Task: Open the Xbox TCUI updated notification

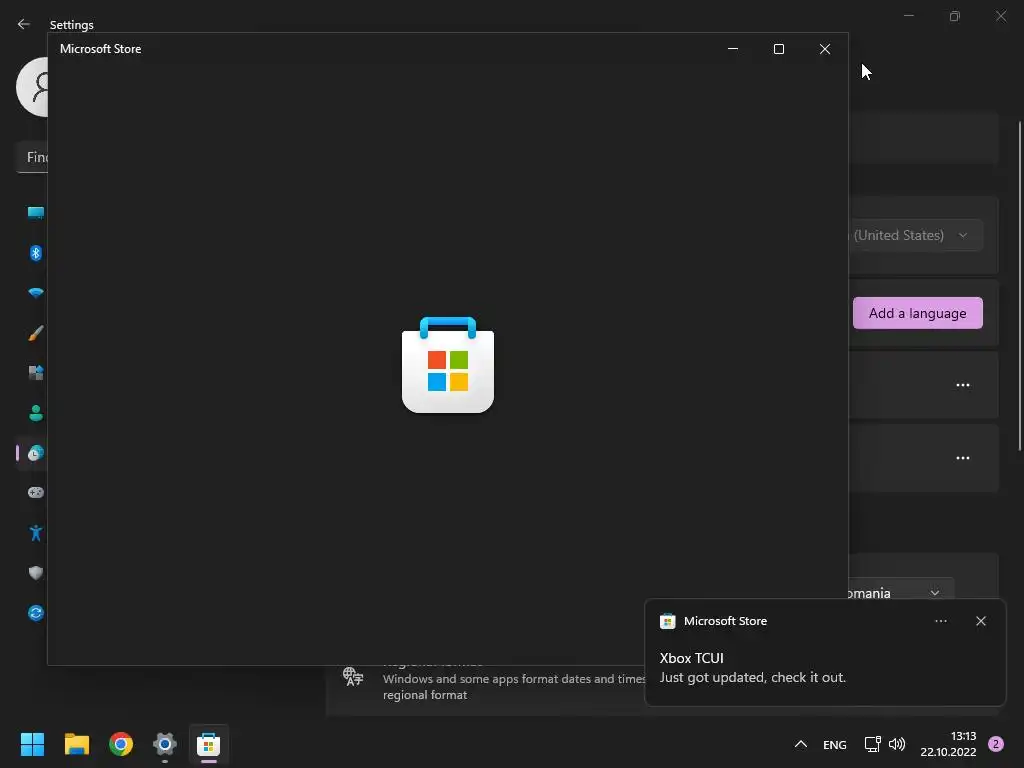Action: pyautogui.click(x=825, y=652)
